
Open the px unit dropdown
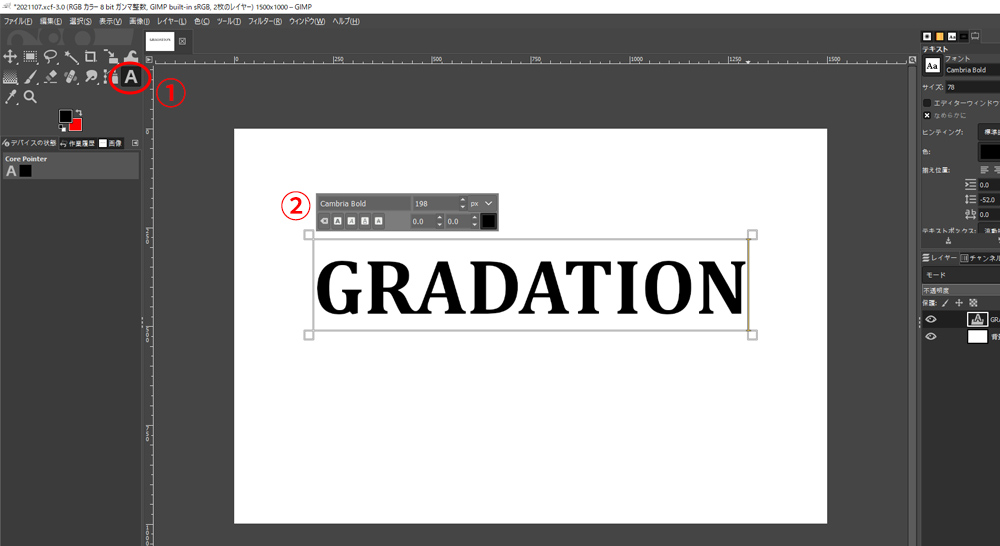click(482, 203)
